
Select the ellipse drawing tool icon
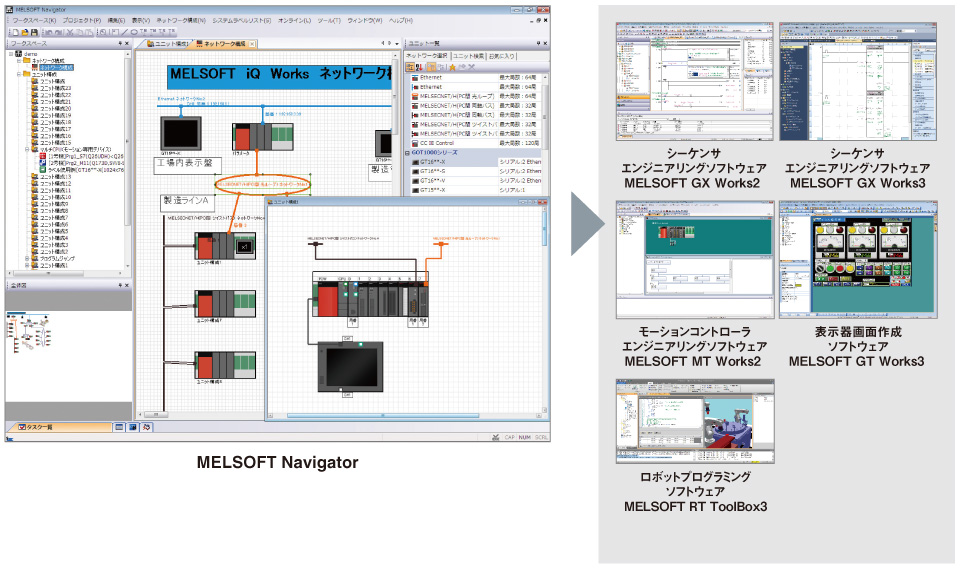[134, 32]
